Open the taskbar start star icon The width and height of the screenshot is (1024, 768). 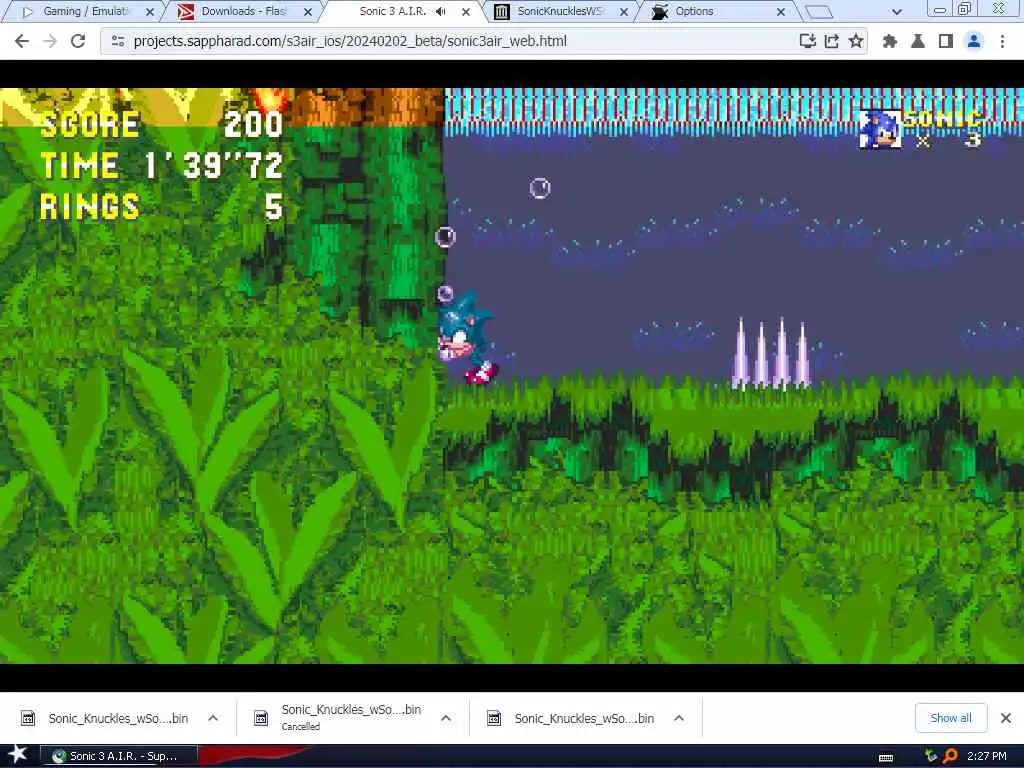[x=17, y=755]
